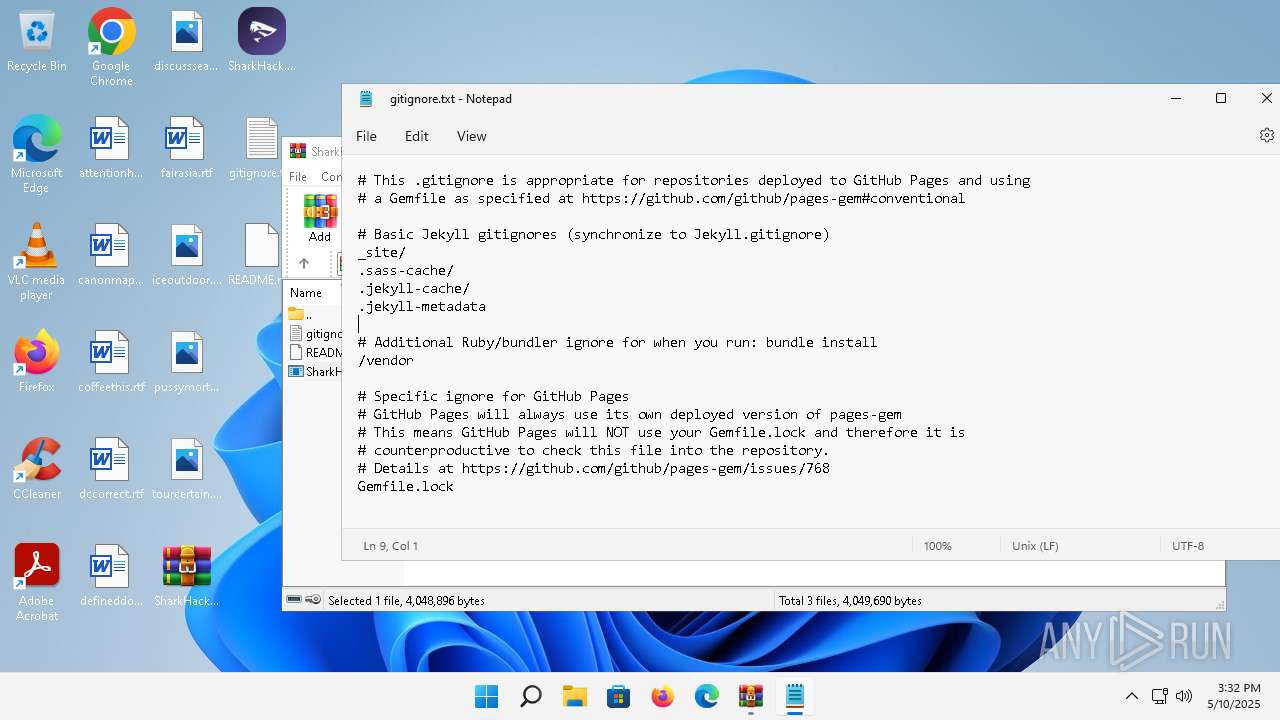Click the '.sass-cache/' line in editor
This screenshot has height=720, width=1280.
click(405, 271)
